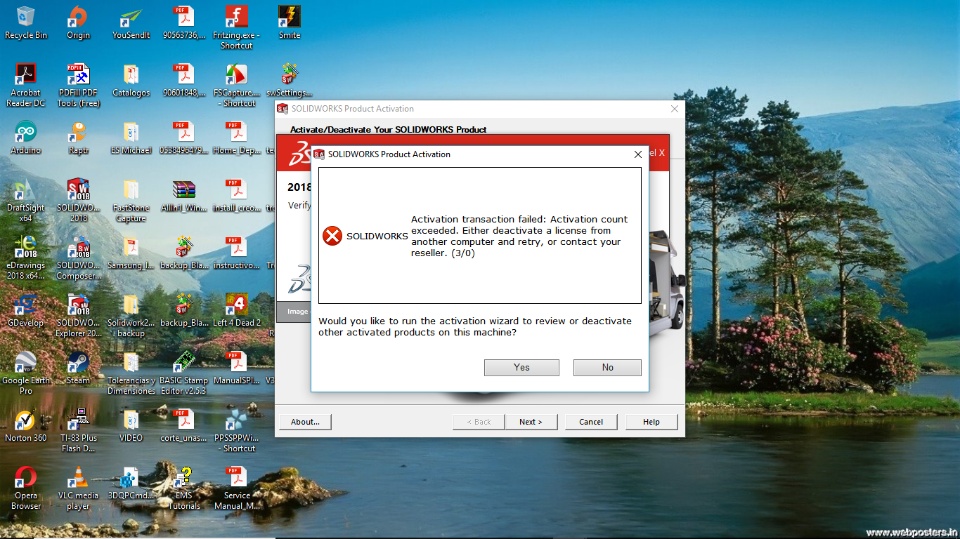Select the corte_unas PDF icon
This screenshot has width=960, height=539.
[x=184, y=425]
